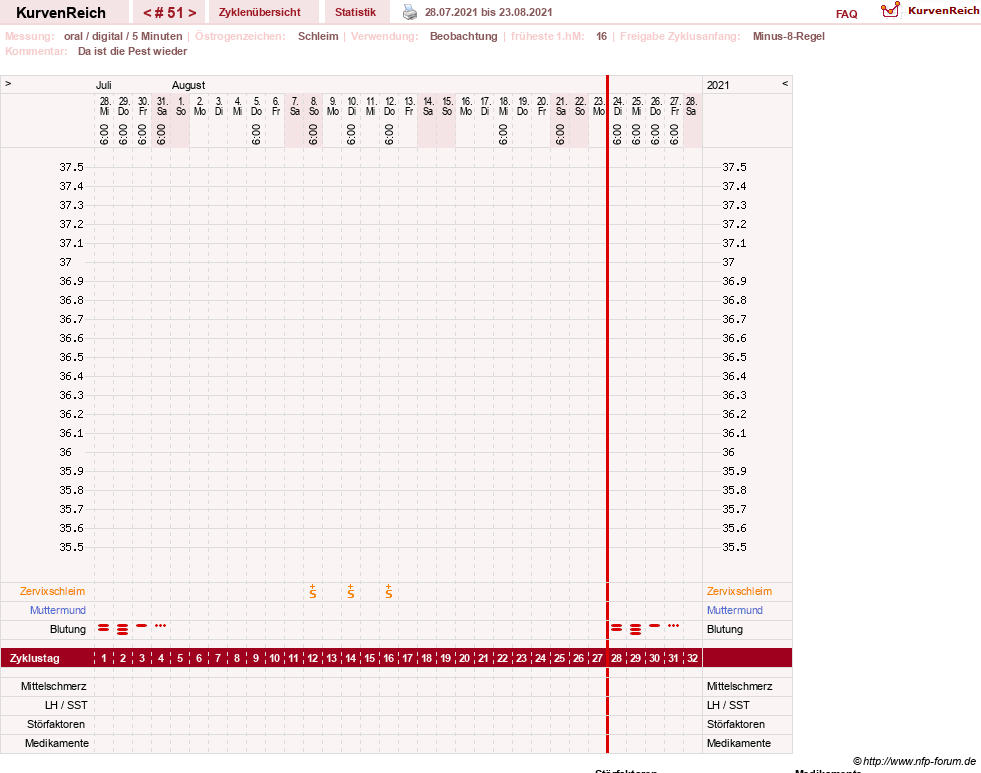Image resolution: width=981 pixels, height=773 pixels.
Task: Click 6:00 time under date 5. Do
Action: [256, 134]
